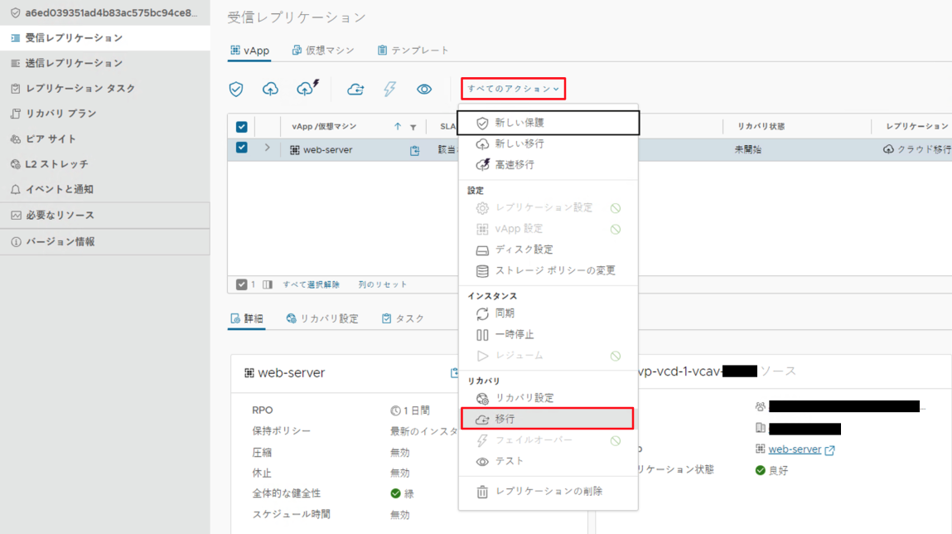This screenshot has width=952, height=534.
Task: Open リカバリ設定 in the actions menu
Action: [x=548, y=398]
